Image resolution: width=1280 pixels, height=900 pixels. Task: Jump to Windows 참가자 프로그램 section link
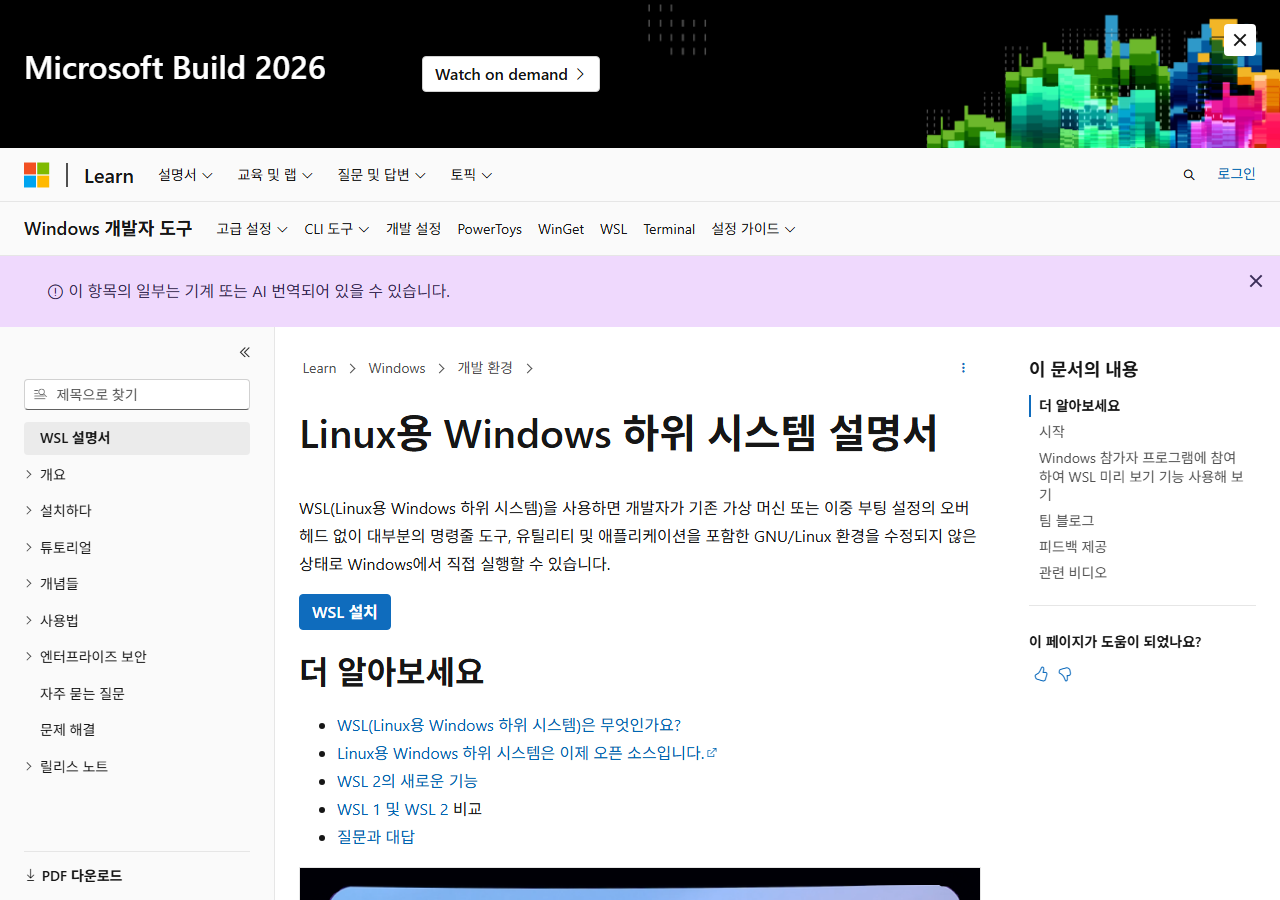(x=1141, y=476)
